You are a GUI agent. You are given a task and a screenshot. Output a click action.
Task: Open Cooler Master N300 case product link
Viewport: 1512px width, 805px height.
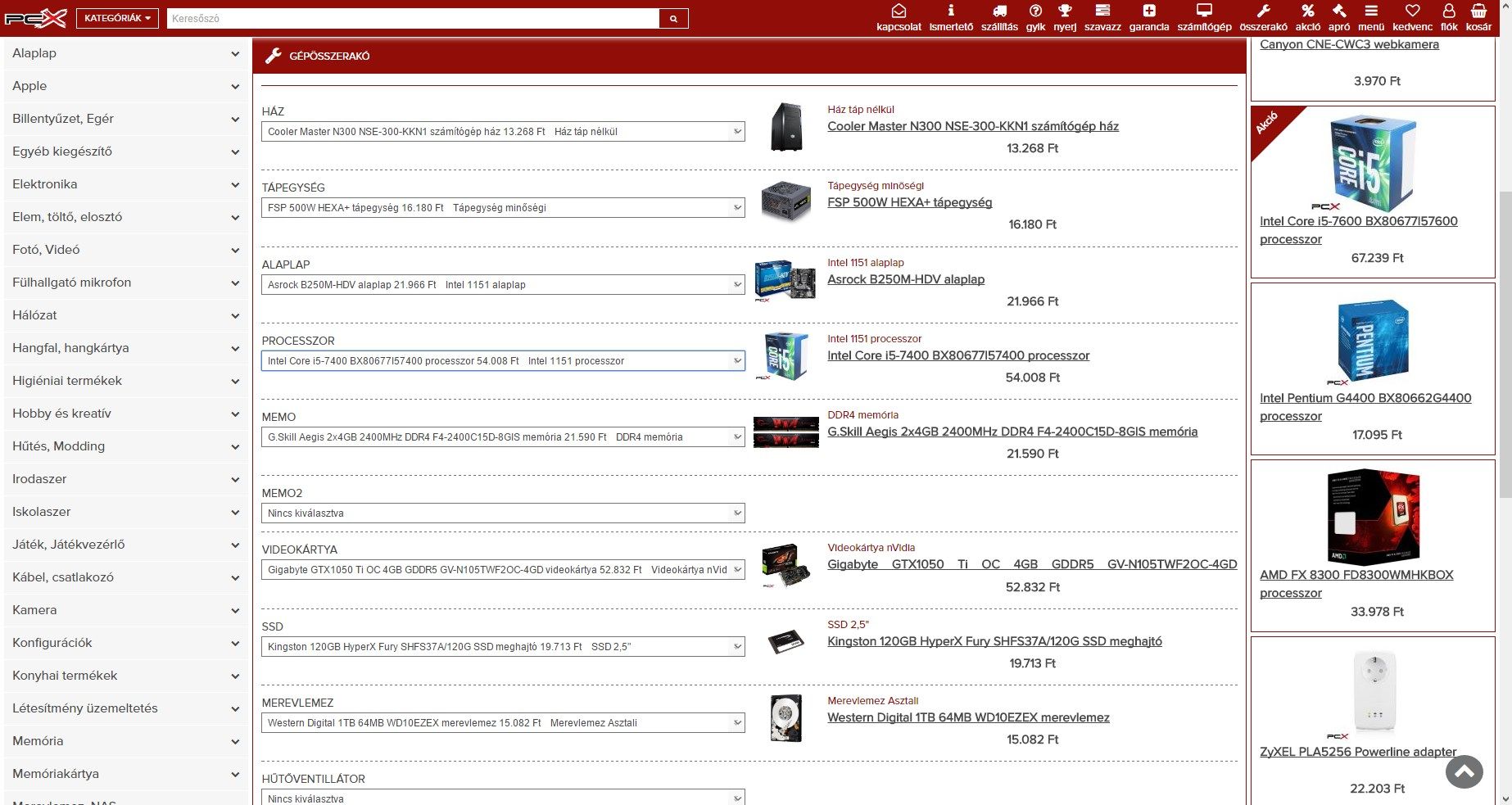tap(973, 126)
